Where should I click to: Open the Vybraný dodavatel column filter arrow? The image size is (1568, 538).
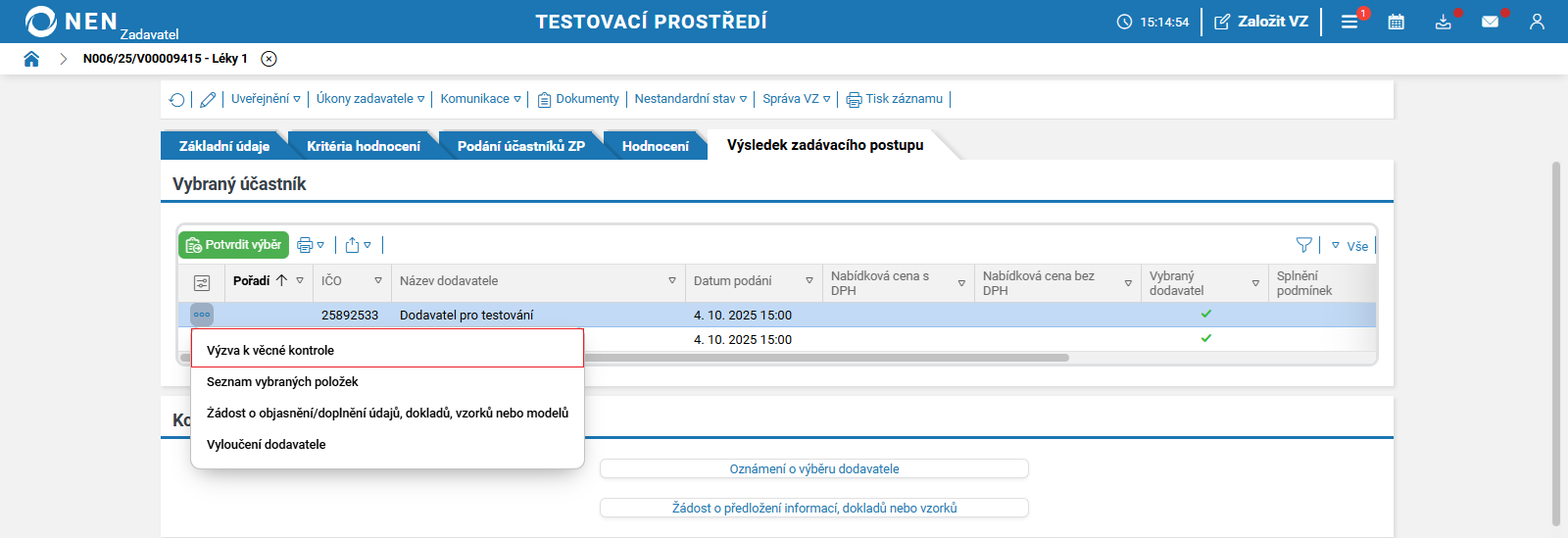(1255, 283)
